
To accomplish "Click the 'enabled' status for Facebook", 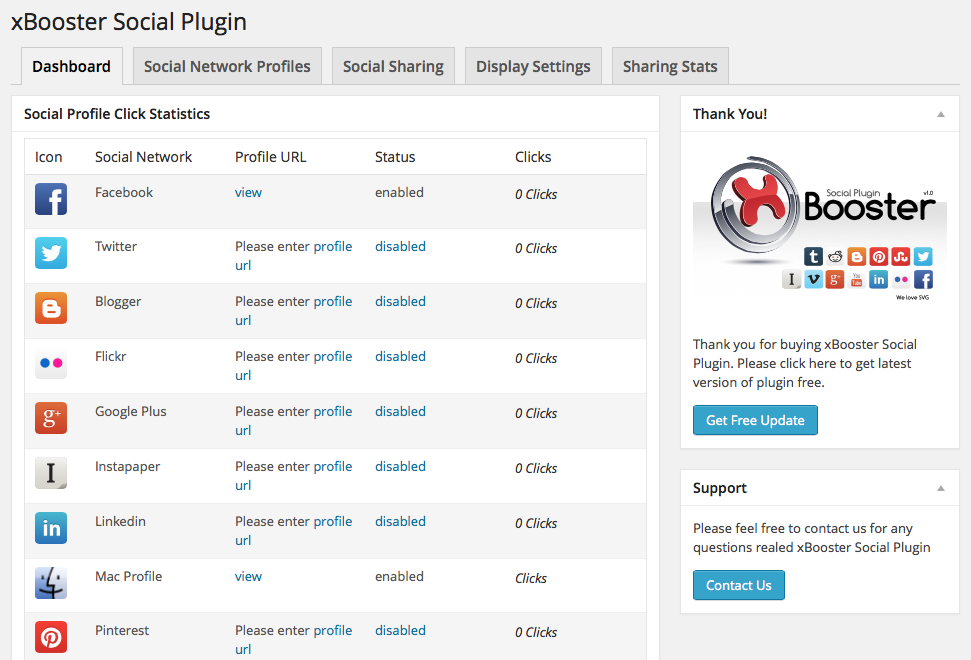I will click(x=399, y=193).
